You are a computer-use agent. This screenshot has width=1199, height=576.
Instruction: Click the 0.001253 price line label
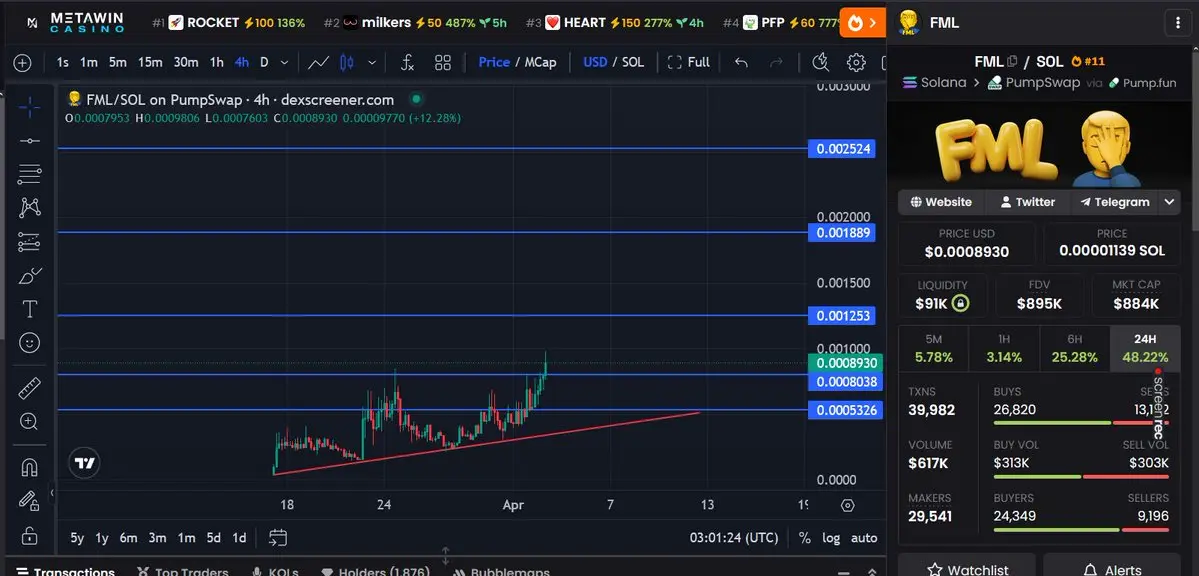pos(843,315)
